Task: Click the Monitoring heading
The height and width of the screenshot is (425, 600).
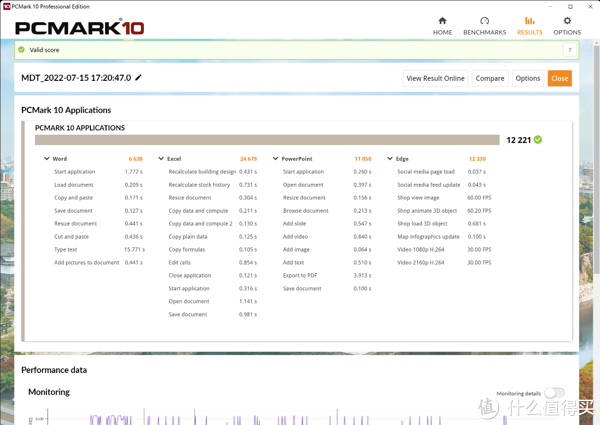Action: (x=49, y=392)
